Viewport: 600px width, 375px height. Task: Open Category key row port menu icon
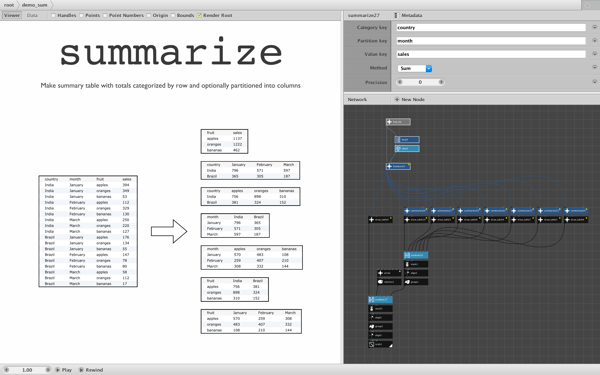click(x=595, y=28)
